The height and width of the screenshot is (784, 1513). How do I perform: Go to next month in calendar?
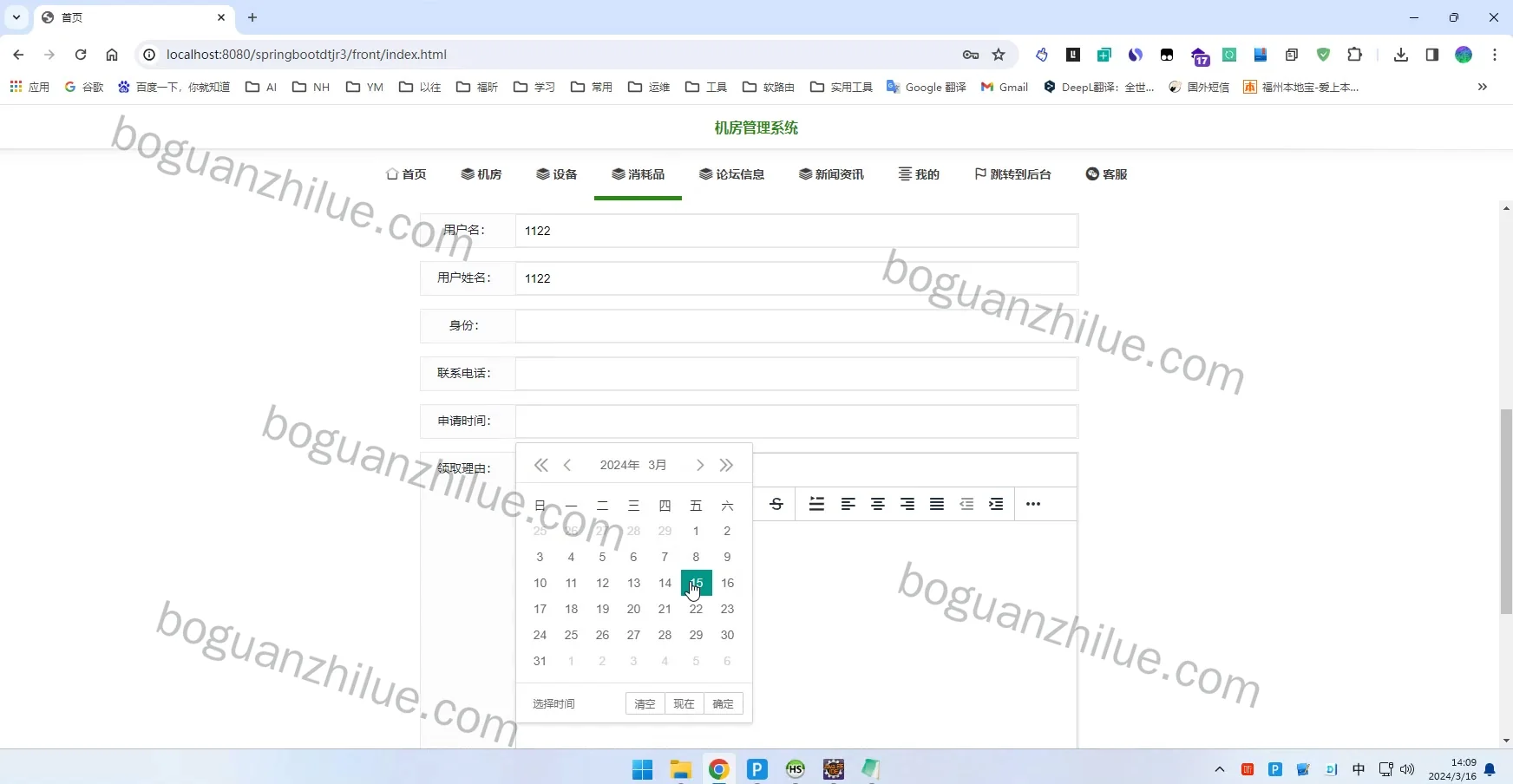[x=700, y=466]
